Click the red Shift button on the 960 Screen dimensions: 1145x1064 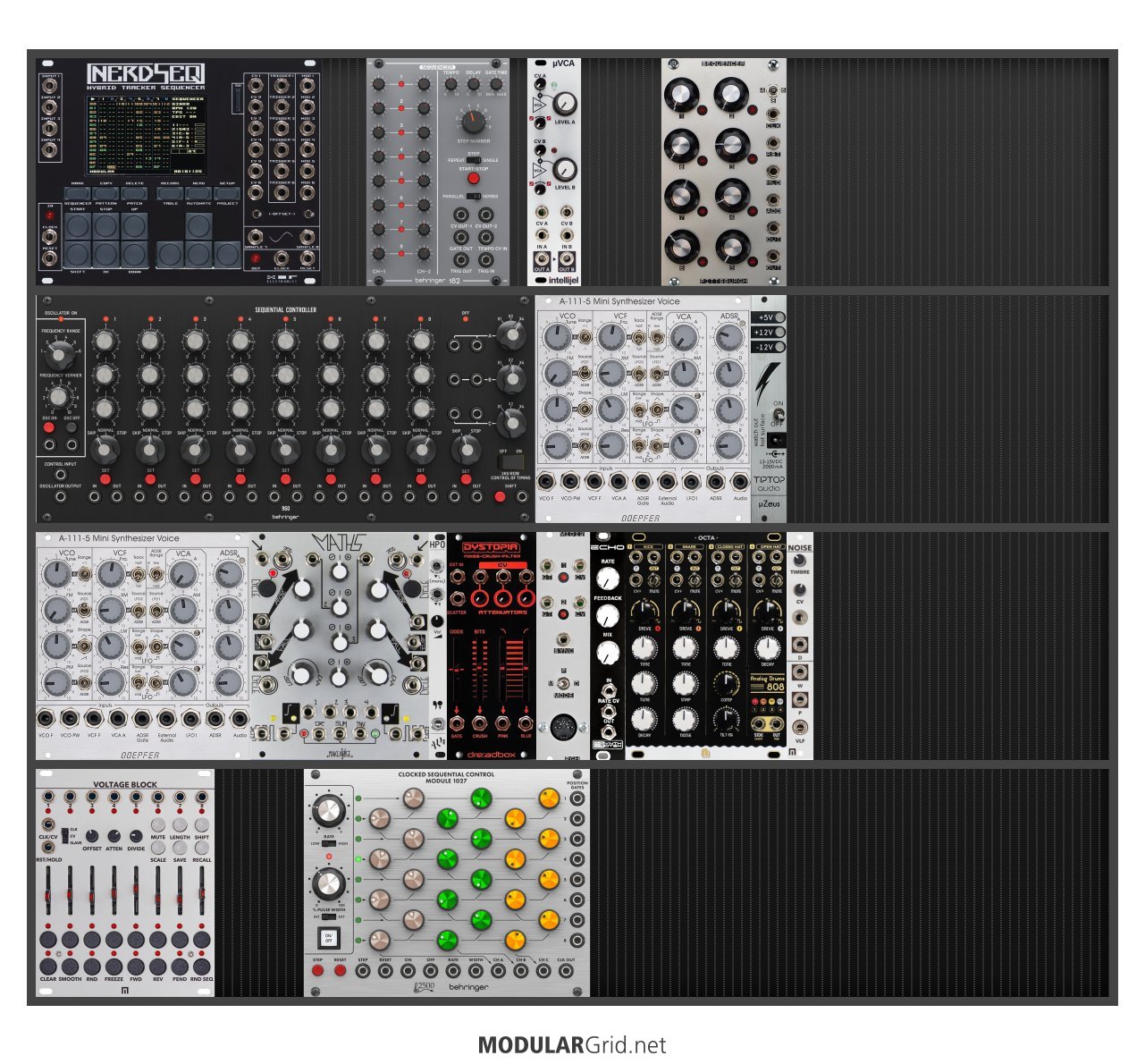(x=500, y=496)
